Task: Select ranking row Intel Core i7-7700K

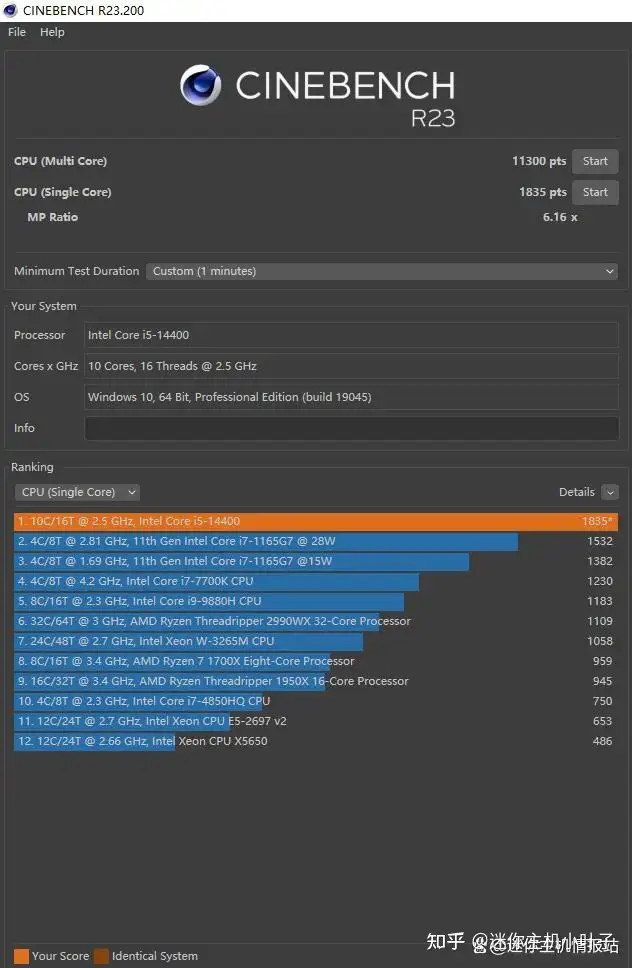Action: 315,581
